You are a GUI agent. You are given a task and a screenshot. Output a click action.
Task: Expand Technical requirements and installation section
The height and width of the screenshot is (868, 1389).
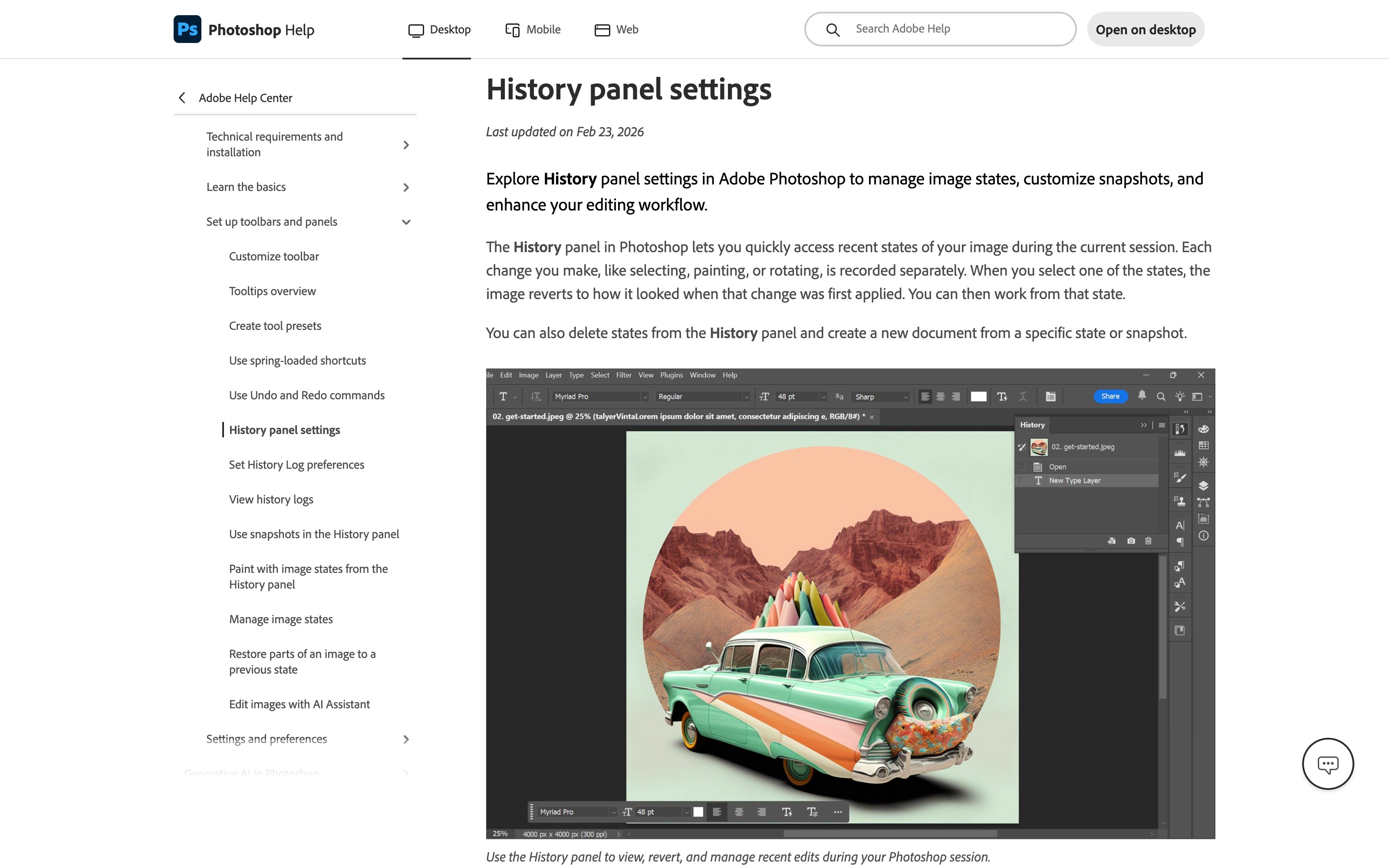click(x=406, y=145)
